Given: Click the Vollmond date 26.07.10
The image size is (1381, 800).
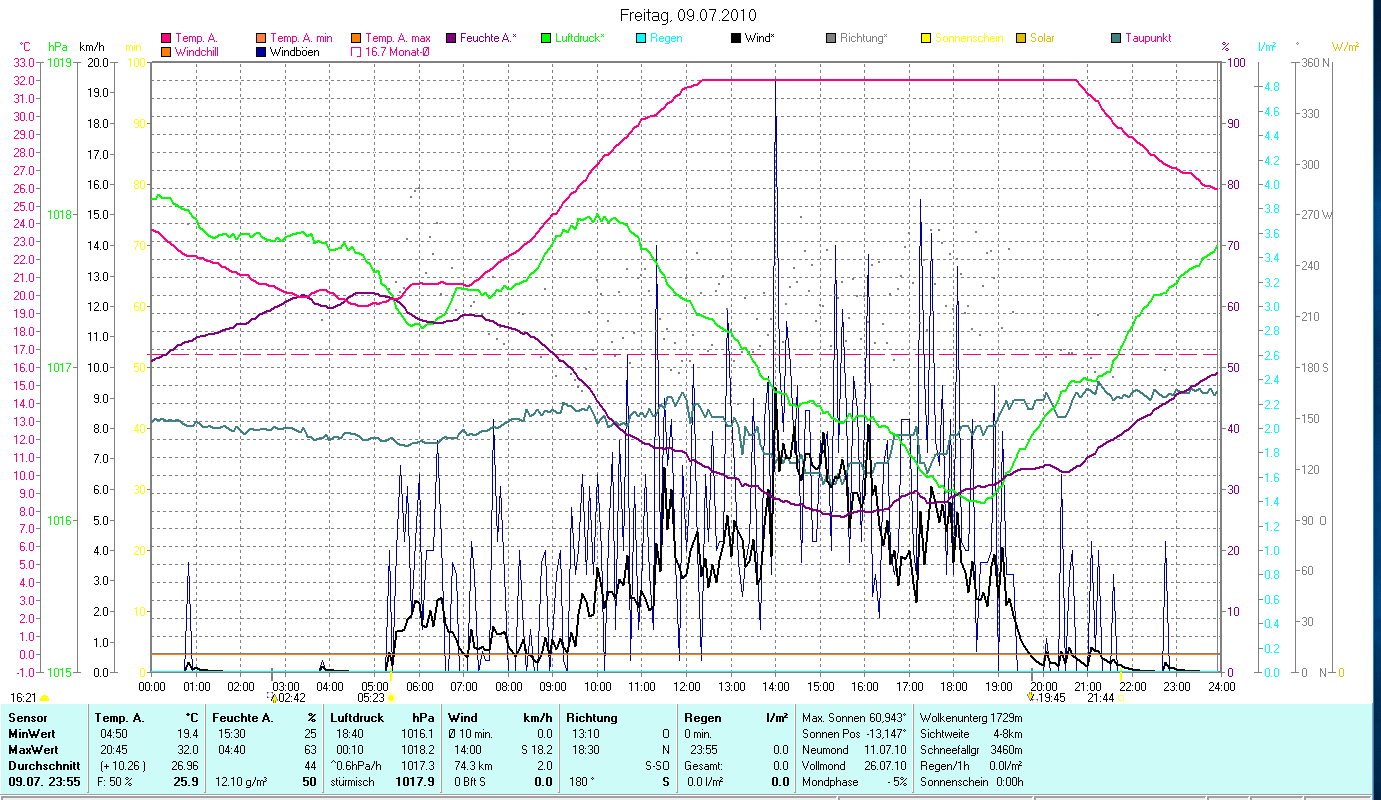Looking at the screenshot, I should (x=886, y=766).
